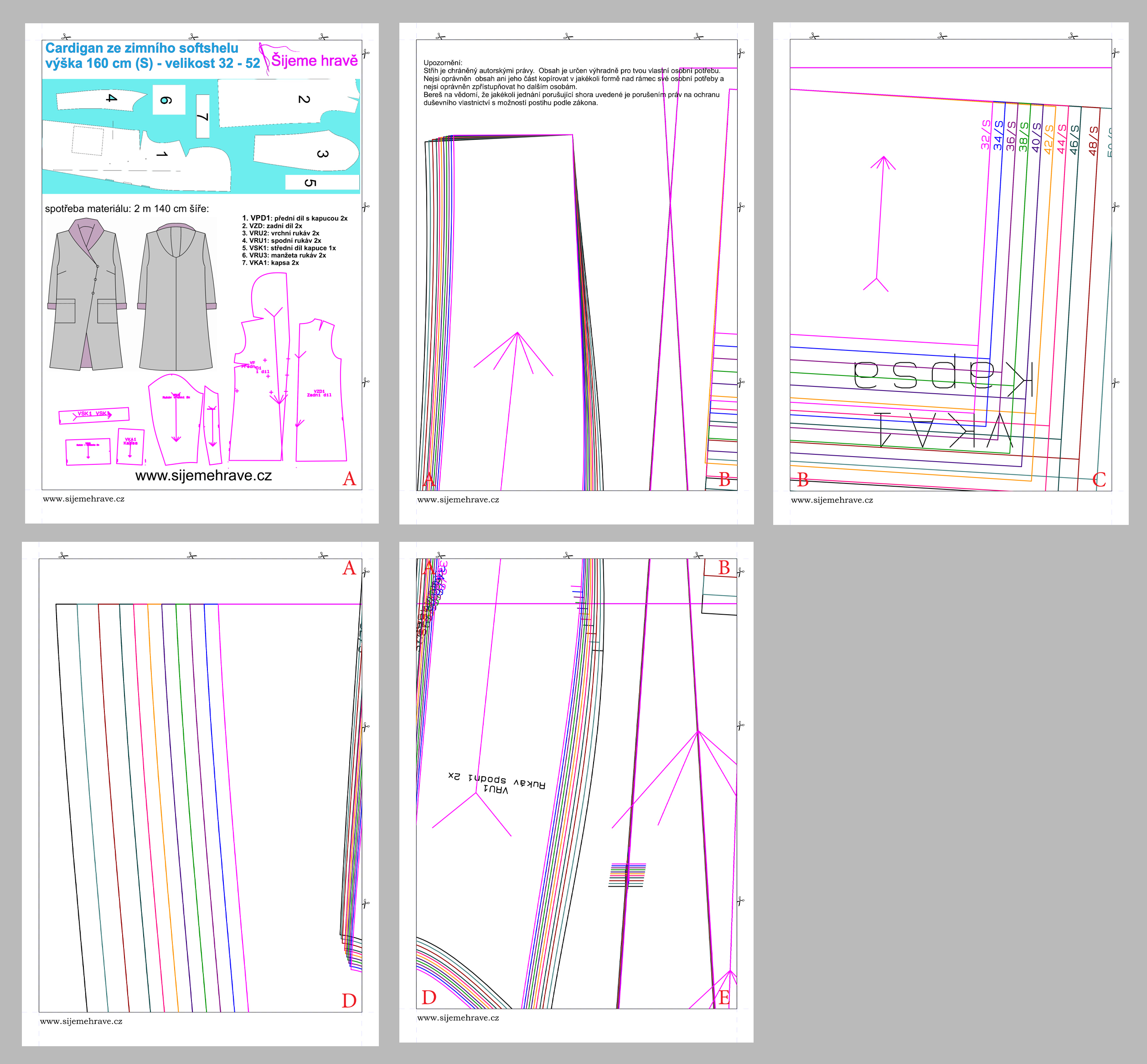Click the text "spotřeba materiálu: 2 m 140 cm šíře:"
1147x1064 pixels.
127,208
